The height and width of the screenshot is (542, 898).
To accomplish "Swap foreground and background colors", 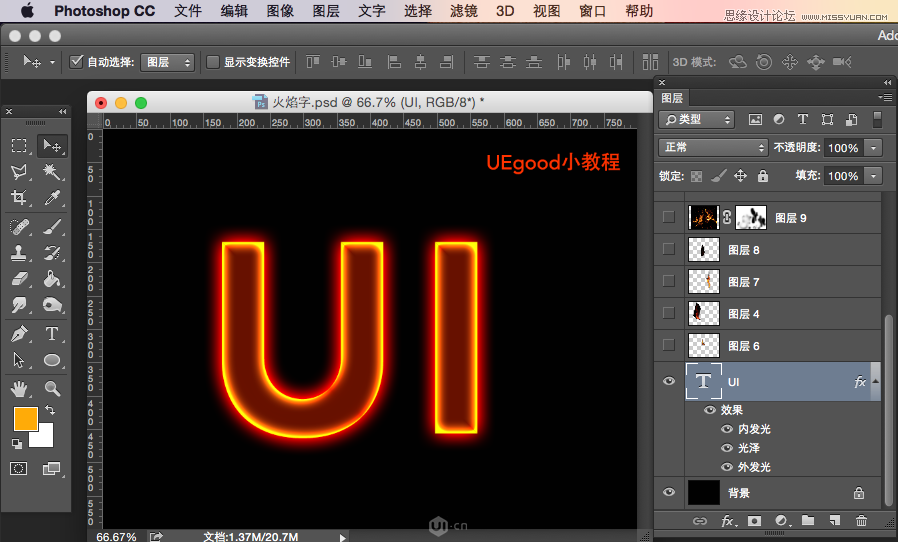I will [50, 410].
